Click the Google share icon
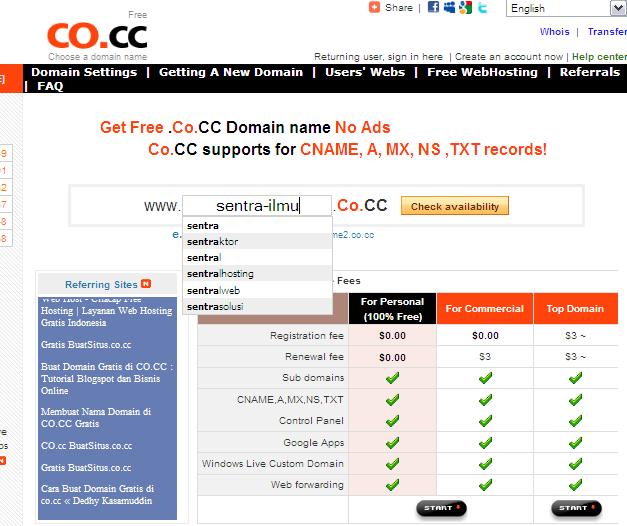This screenshot has height=526, width=627. [x=465, y=7]
